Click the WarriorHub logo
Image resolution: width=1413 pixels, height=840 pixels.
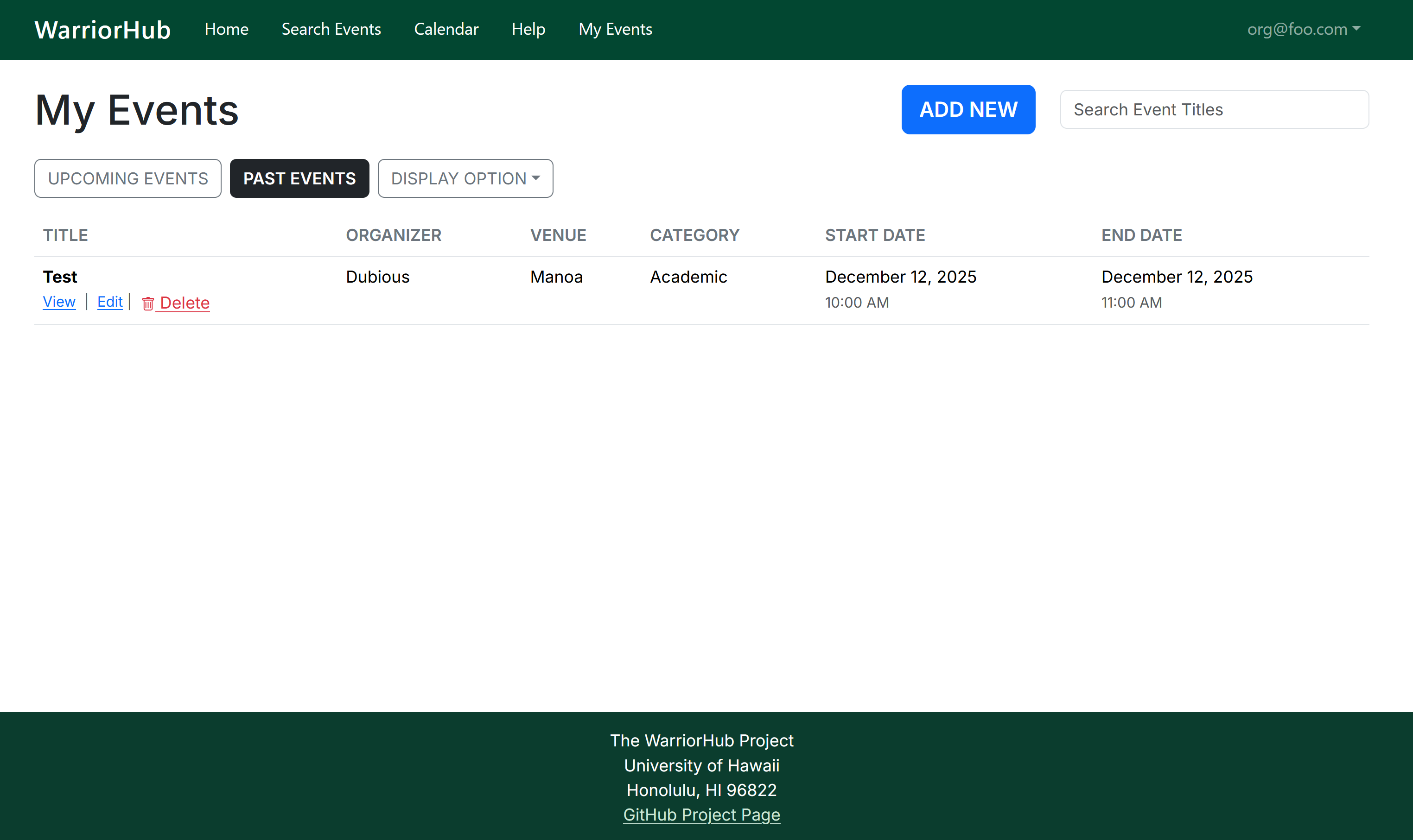tap(102, 29)
